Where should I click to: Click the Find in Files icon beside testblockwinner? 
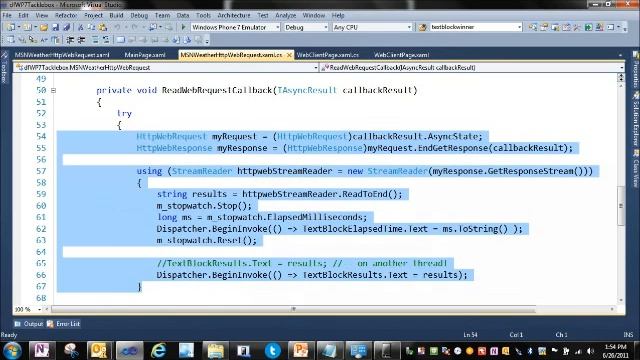(422, 27)
